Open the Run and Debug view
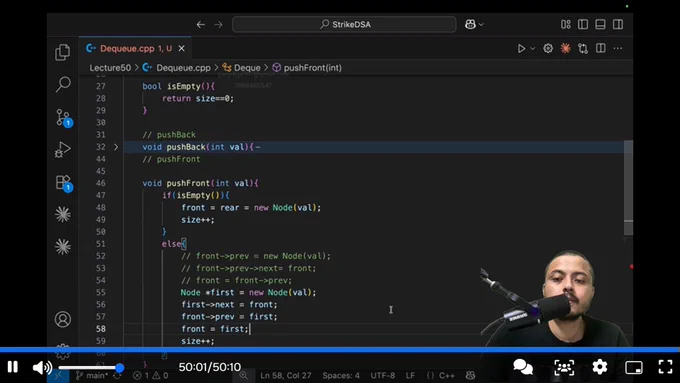The height and width of the screenshot is (383, 680). (x=63, y=150)
